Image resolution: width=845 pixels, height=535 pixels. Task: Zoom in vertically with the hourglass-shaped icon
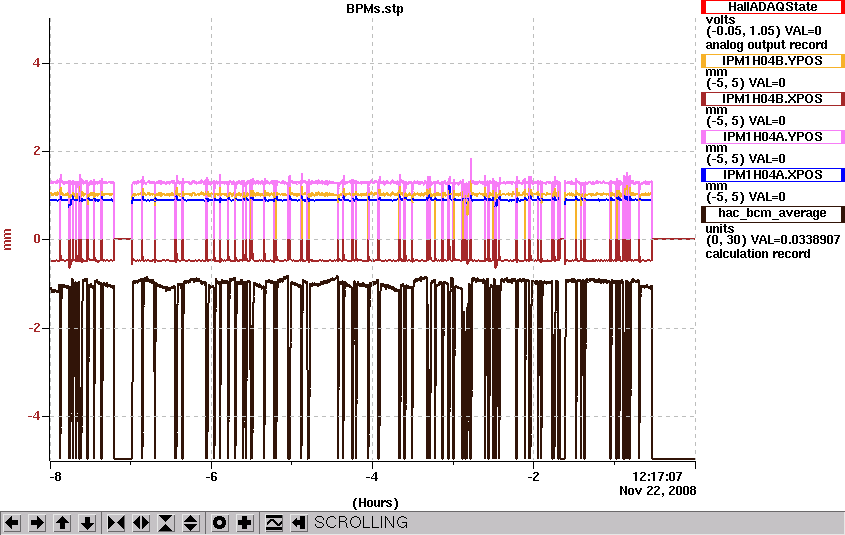click(x=166, y=523)
